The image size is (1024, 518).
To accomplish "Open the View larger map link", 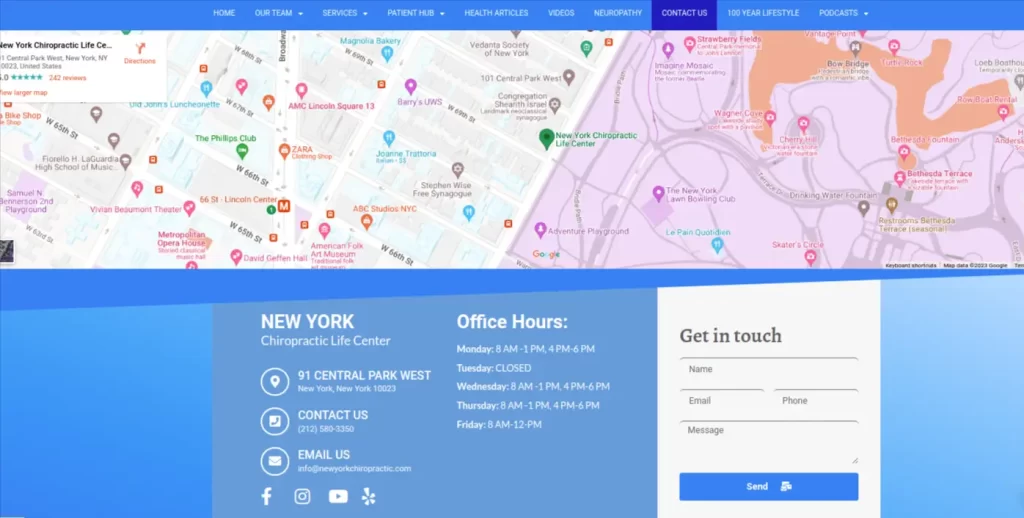I will point(23,93).
